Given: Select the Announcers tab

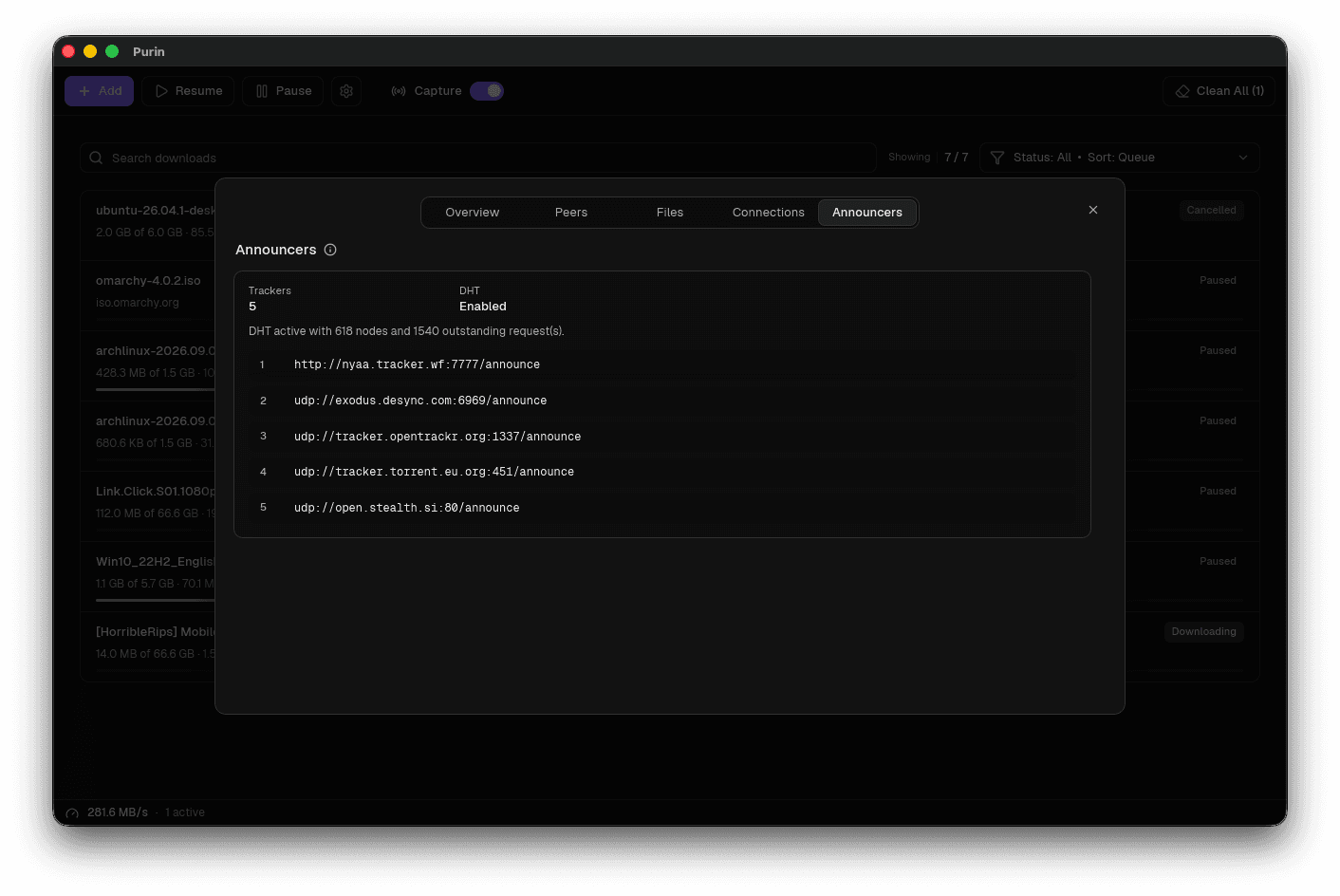Looking at the screenshot, I should pos(867,213).
